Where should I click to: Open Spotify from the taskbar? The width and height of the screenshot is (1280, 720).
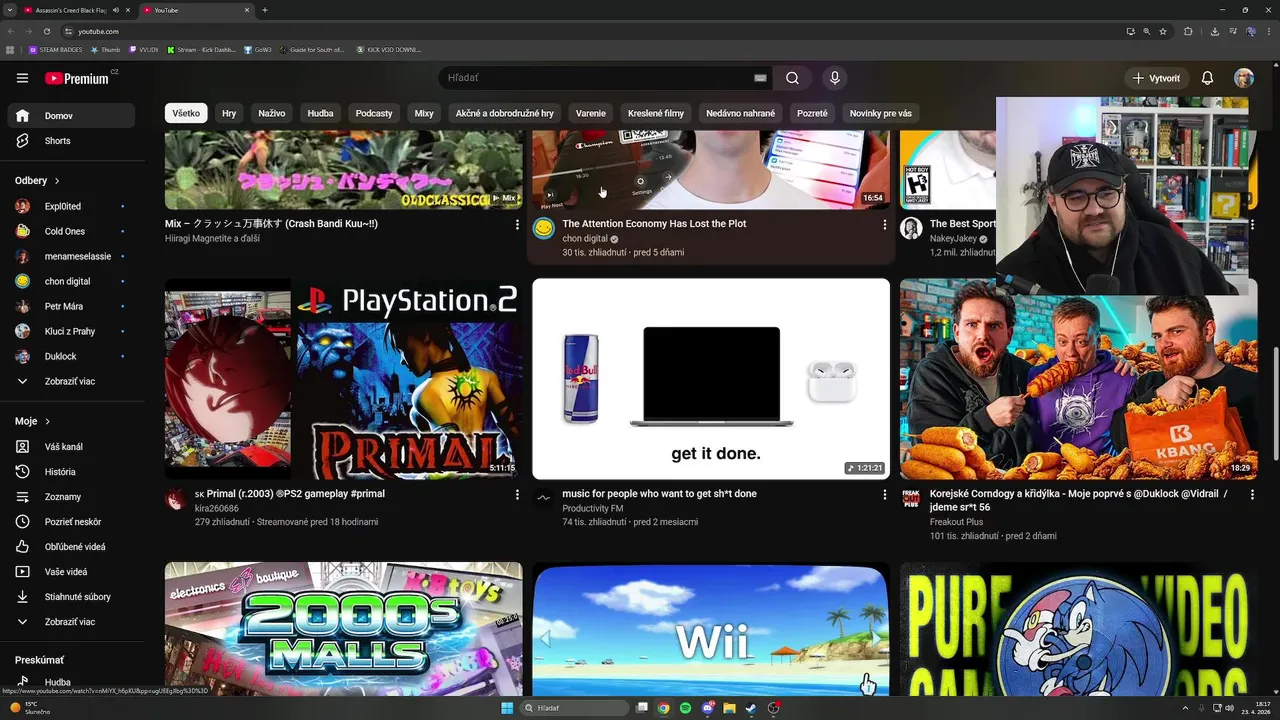pos(685,708)
